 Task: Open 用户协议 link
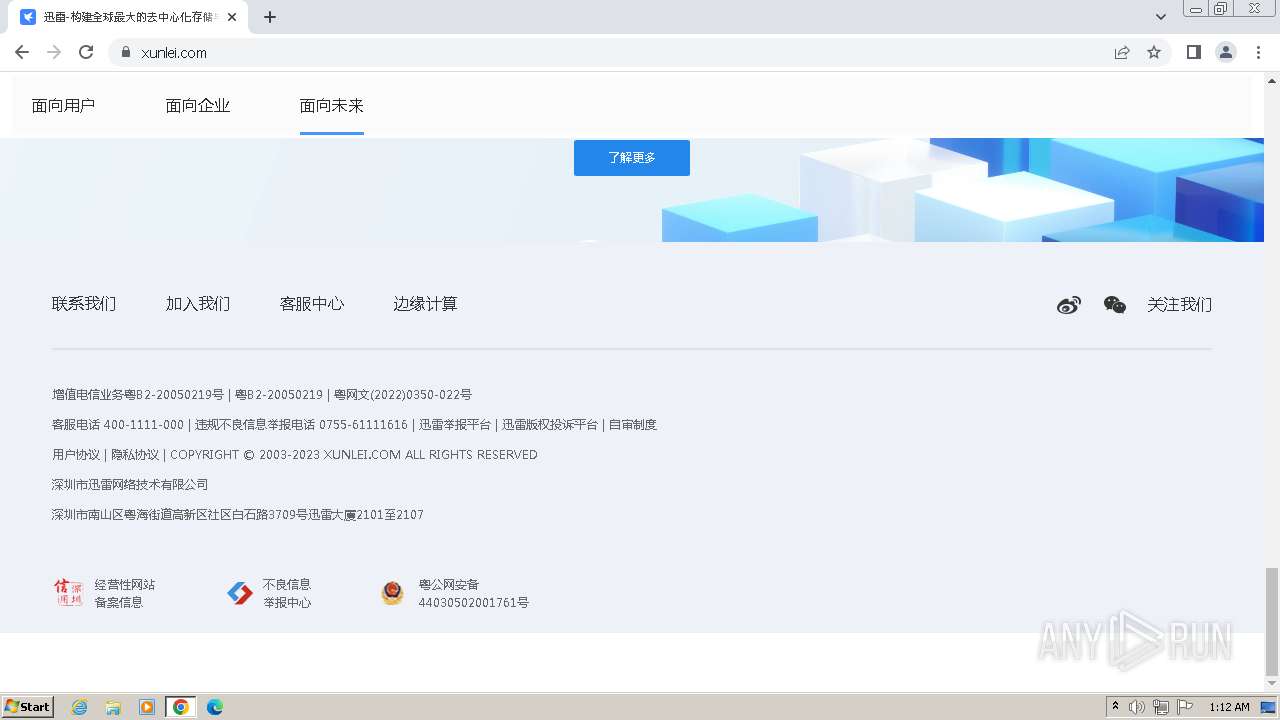76,455
